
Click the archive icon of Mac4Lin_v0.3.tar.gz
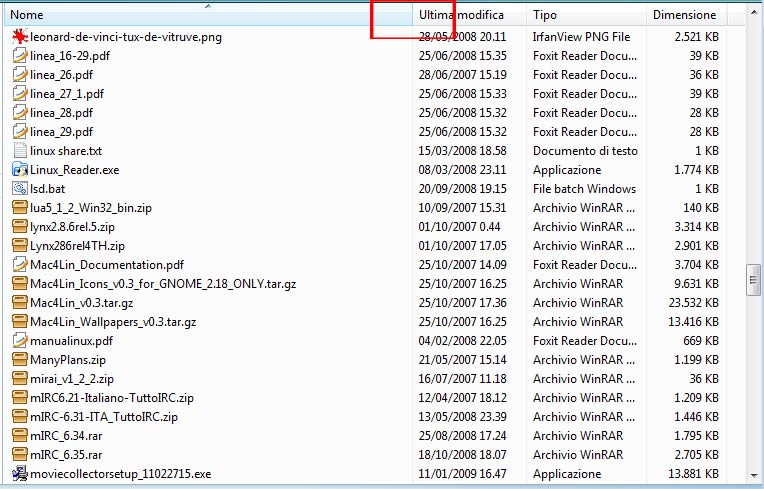20,302
